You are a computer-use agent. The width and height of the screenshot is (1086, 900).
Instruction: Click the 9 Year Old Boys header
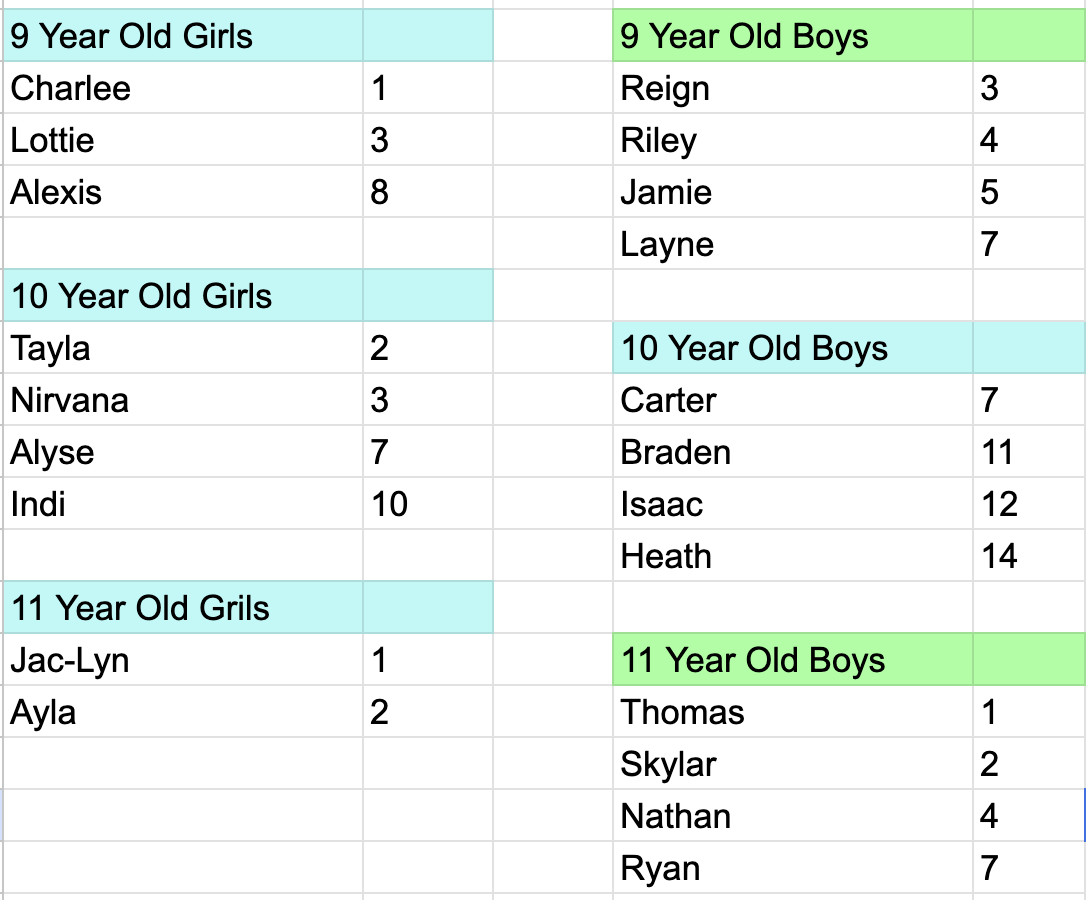coord(792,35)
